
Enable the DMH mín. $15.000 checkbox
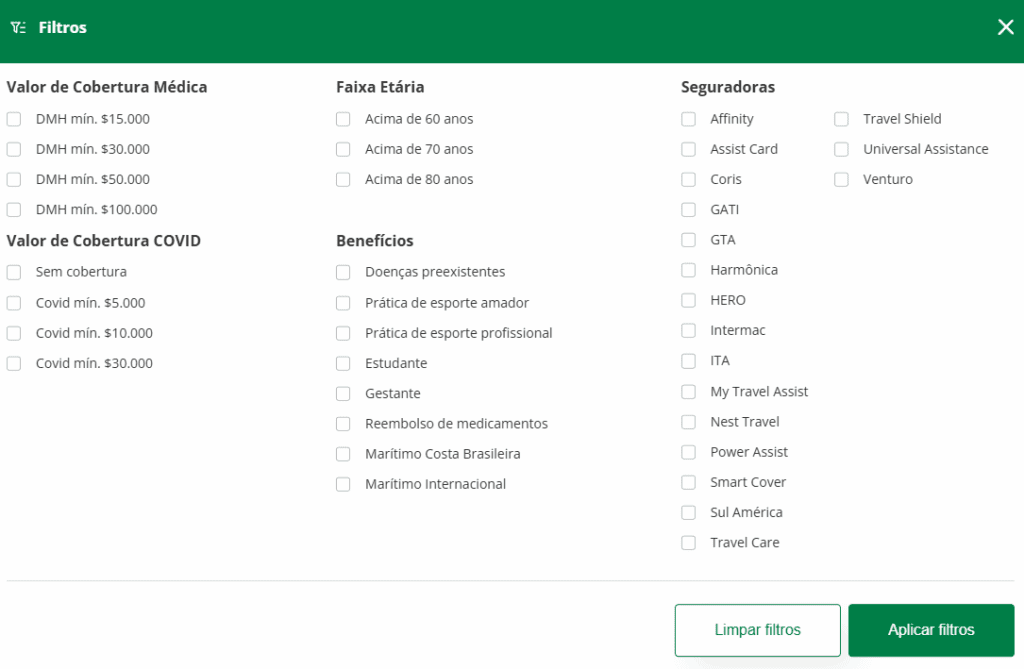pos(14,119)
